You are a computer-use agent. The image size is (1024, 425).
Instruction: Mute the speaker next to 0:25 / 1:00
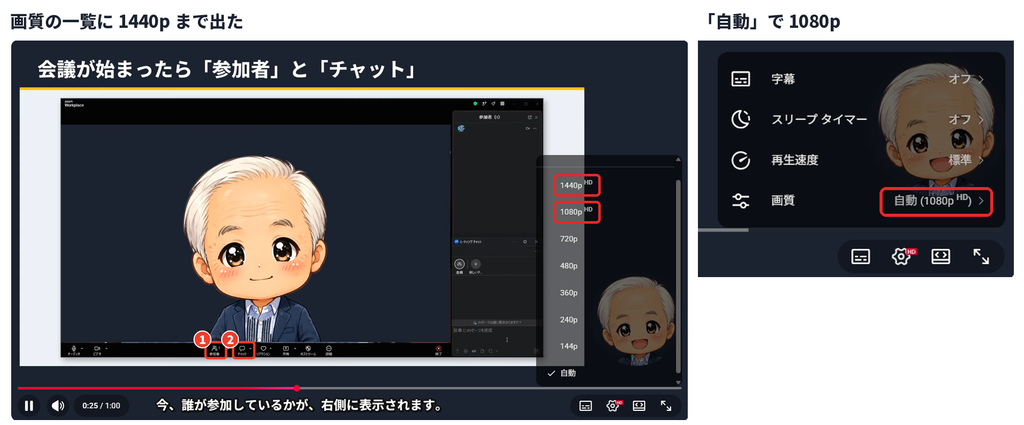click(58, 405)
